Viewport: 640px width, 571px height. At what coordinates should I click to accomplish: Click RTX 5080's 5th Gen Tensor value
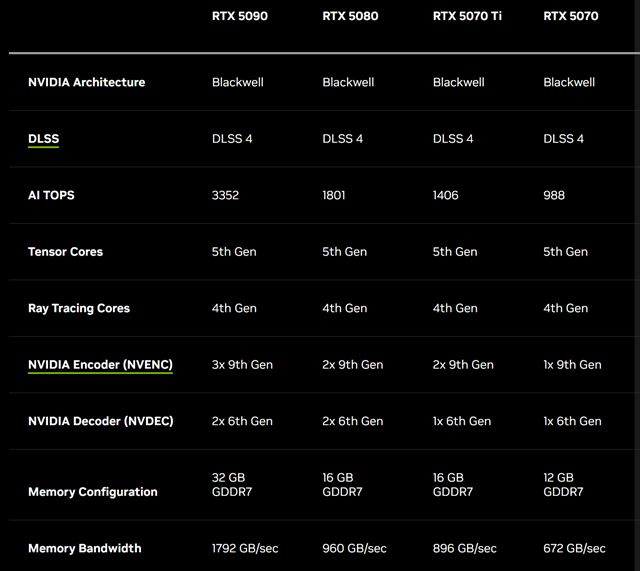tap(344, 251)
